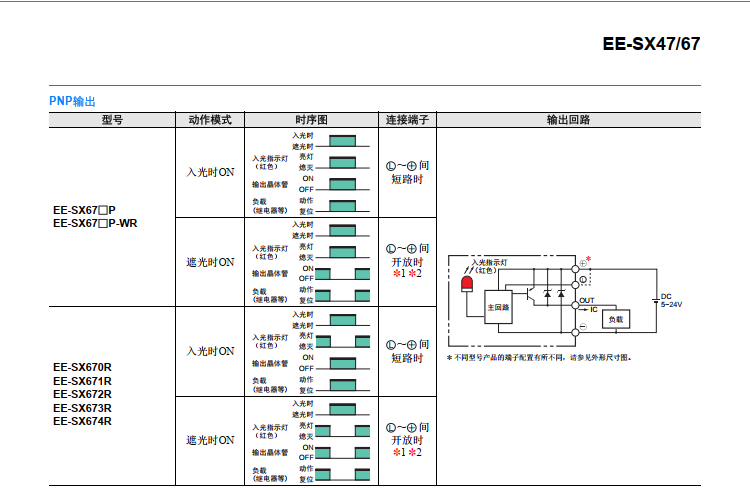
Task: Click the EE-SX674R model name
Action: point(82,421)
